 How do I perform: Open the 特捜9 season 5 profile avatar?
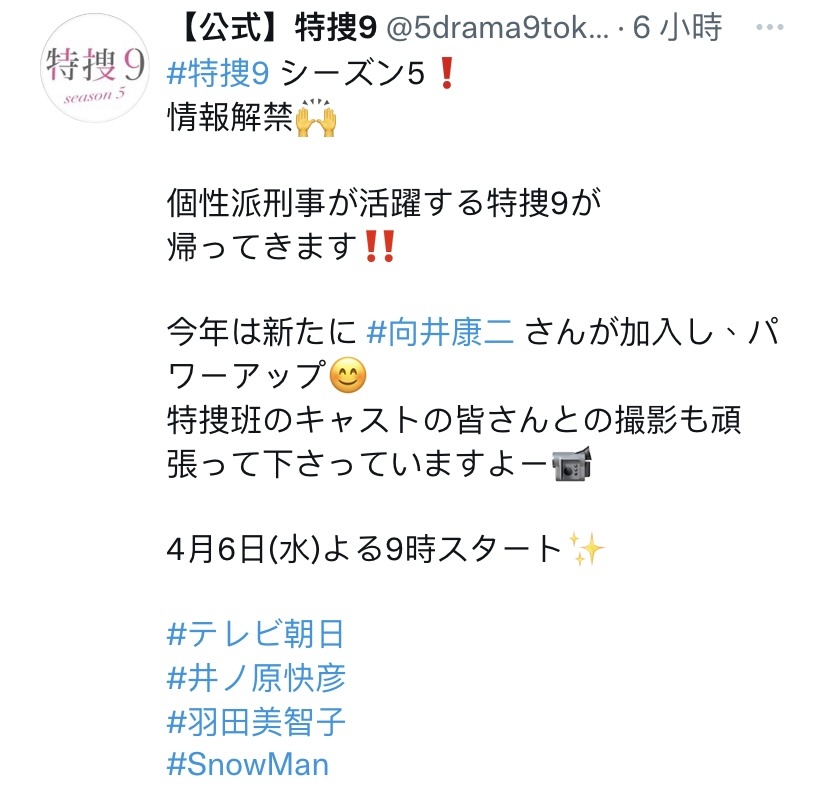tap(95, 69)
